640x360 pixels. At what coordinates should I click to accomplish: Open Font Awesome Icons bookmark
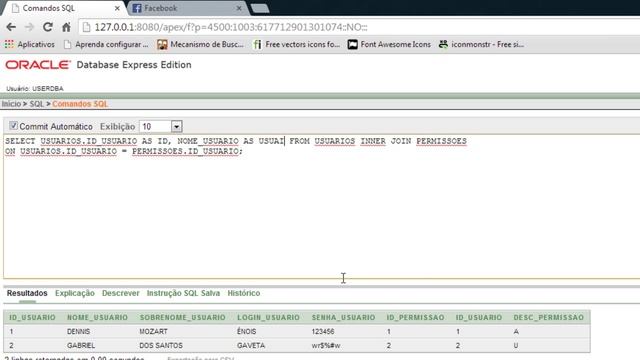pyautogui.click(x=389, y=44)
